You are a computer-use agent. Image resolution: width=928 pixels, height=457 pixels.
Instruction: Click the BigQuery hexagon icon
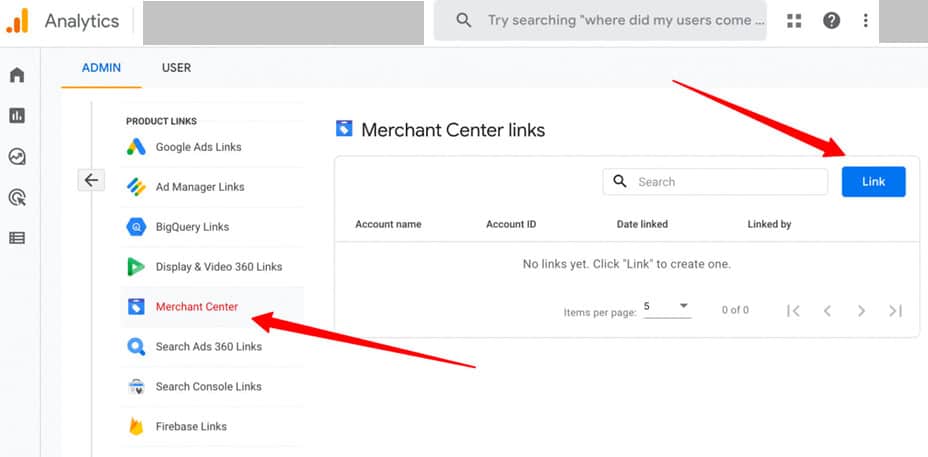[x=136, y=227]
